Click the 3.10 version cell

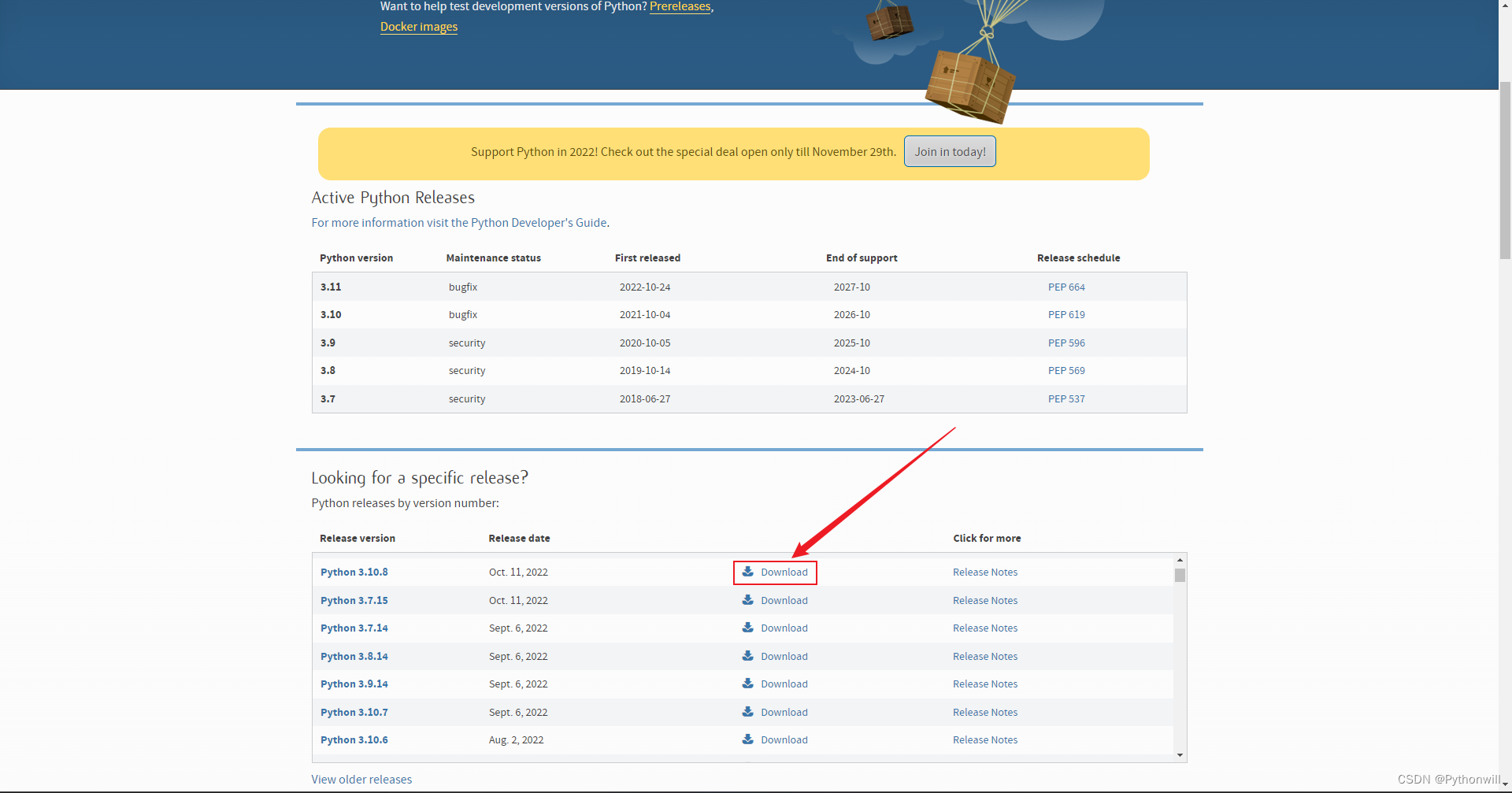click(331, 315)
